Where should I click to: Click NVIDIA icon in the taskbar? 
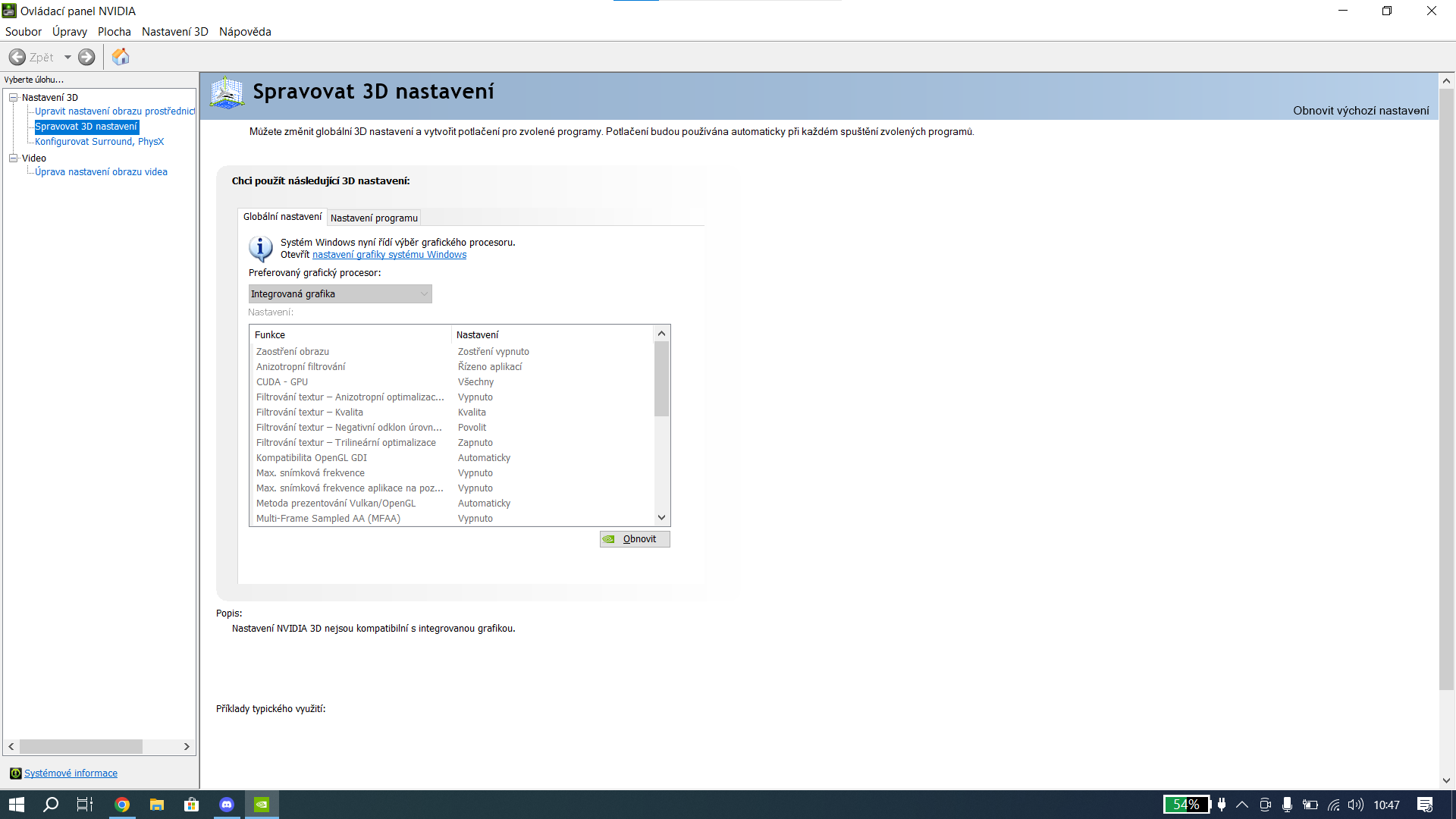262,805
